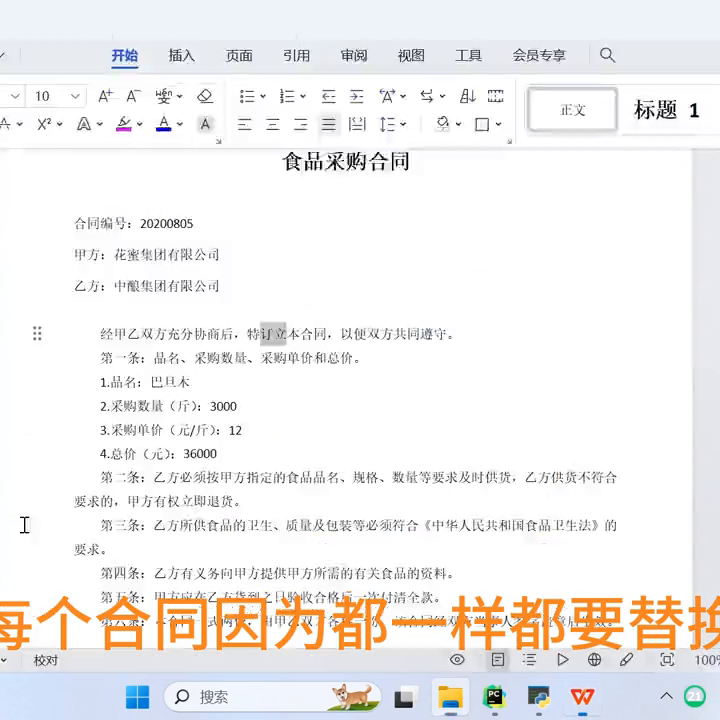Apply the 正文 style
Image resolution: width=720 pixels, height=720 pixels.
[573, 110]
